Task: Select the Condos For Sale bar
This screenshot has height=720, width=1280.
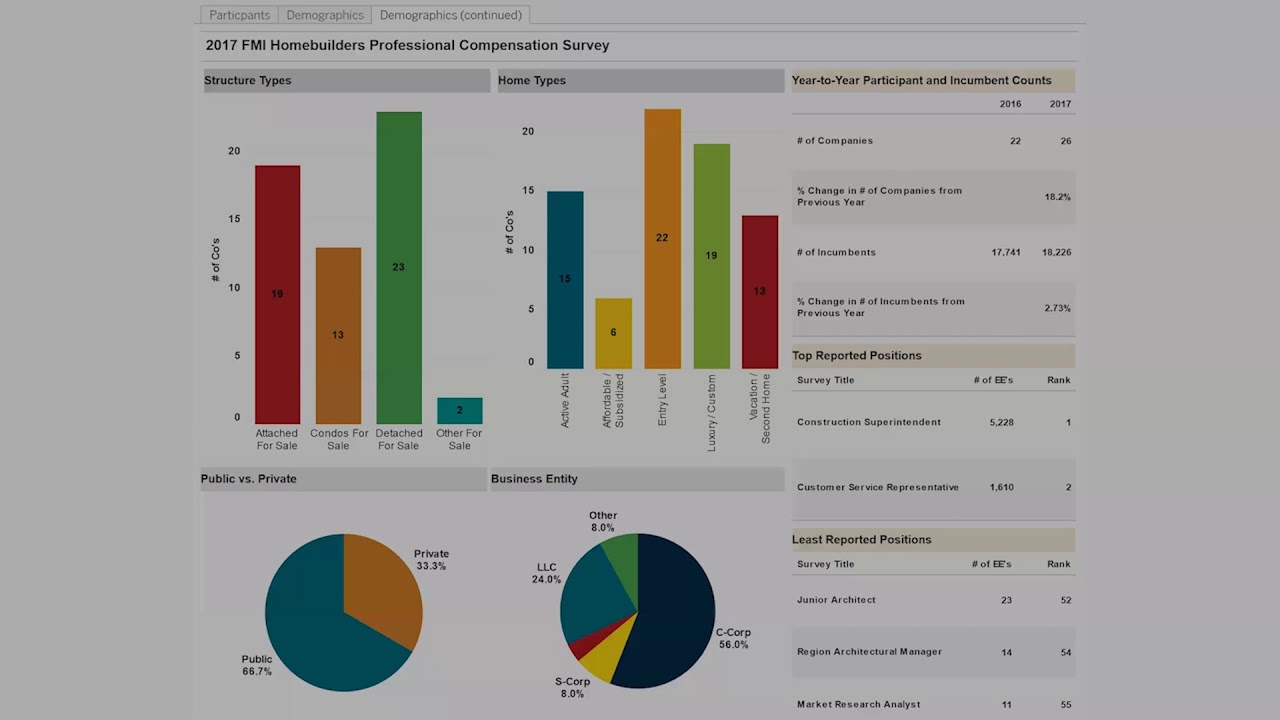Action: click(338, 335)
